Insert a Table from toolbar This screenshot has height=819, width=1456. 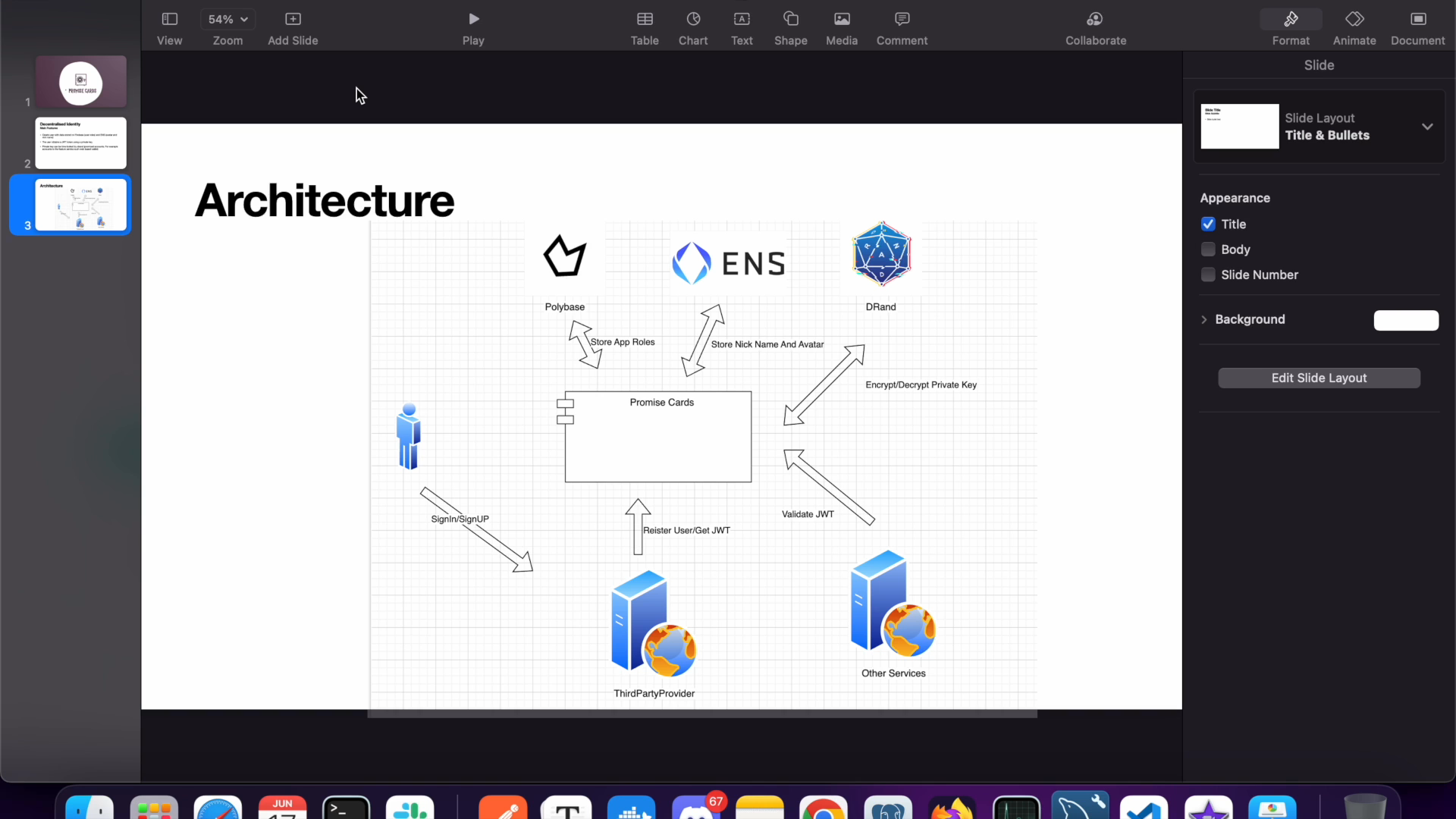tap(645, 20)
